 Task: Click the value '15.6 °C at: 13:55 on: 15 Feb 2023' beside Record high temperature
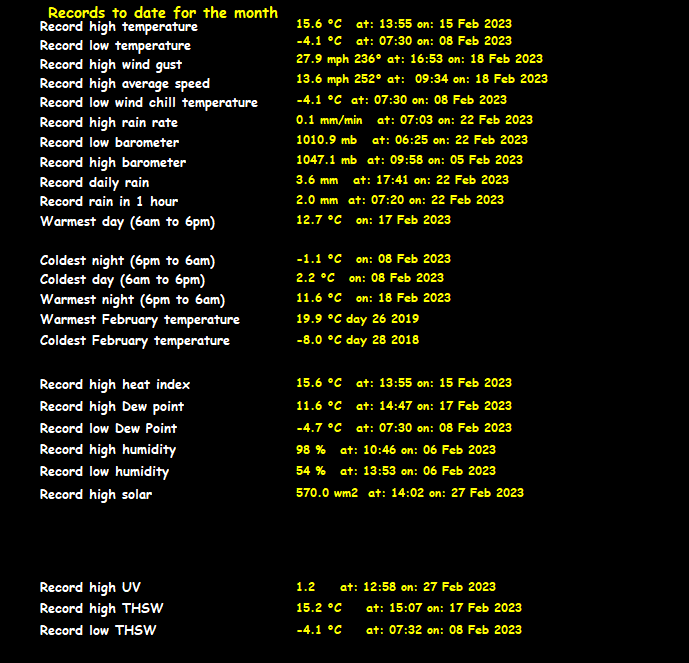[x=404, y=24]
